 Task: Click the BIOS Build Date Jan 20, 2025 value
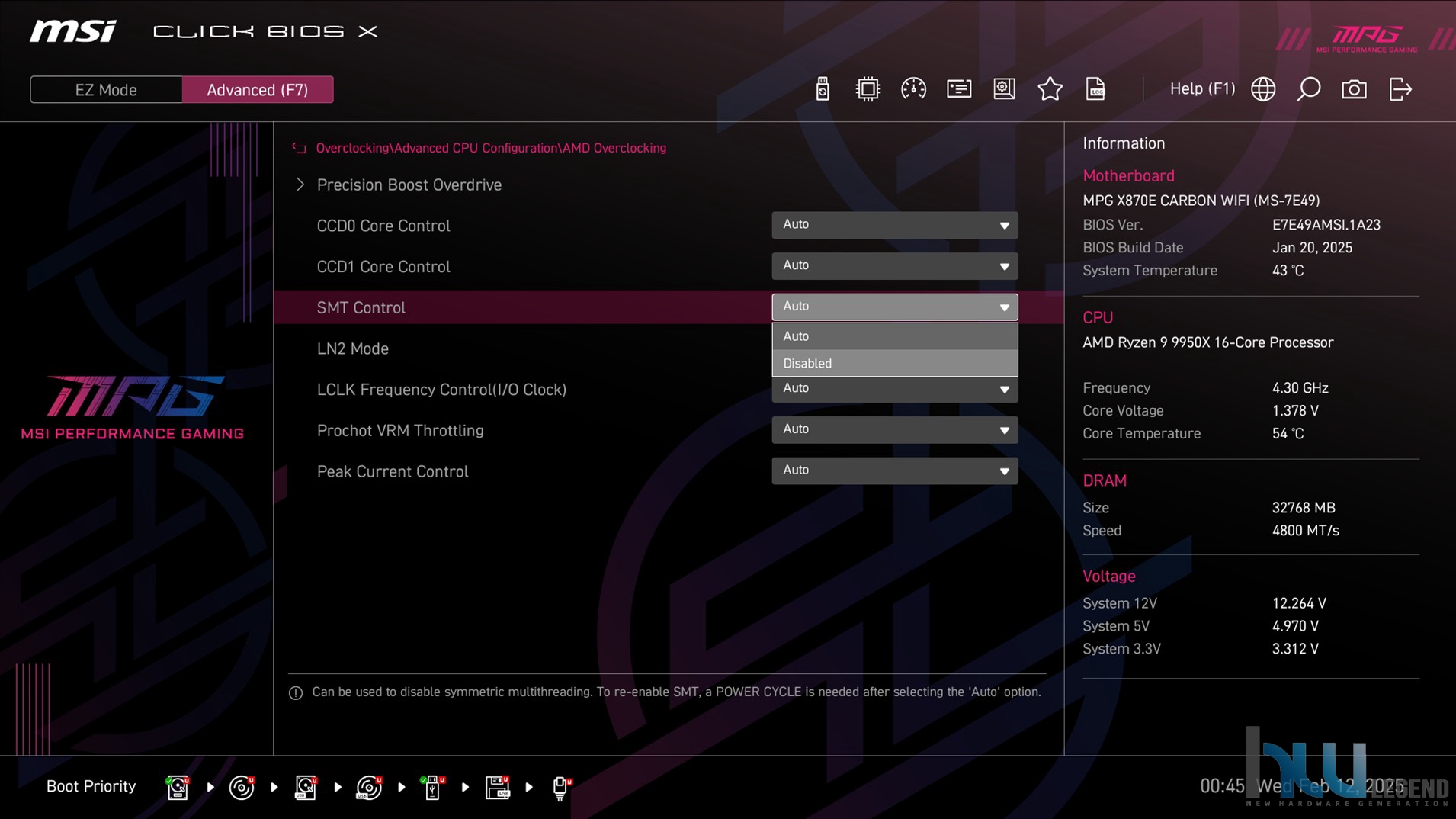tap(1311, 248)
